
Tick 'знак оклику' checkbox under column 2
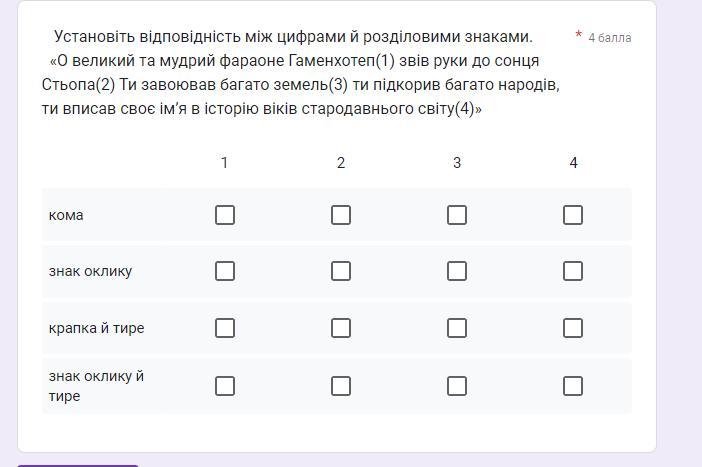click(x=341, y=271)
